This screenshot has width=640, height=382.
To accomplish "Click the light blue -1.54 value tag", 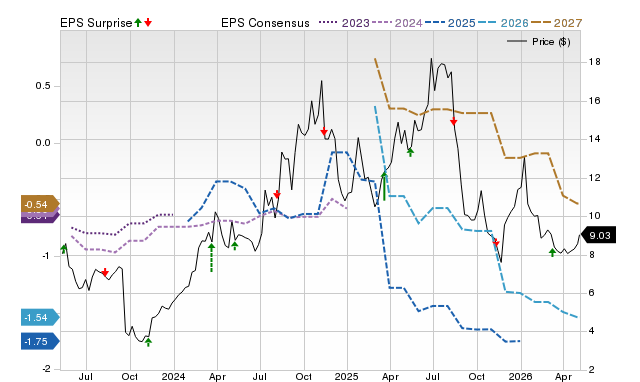I will point(40,318).
